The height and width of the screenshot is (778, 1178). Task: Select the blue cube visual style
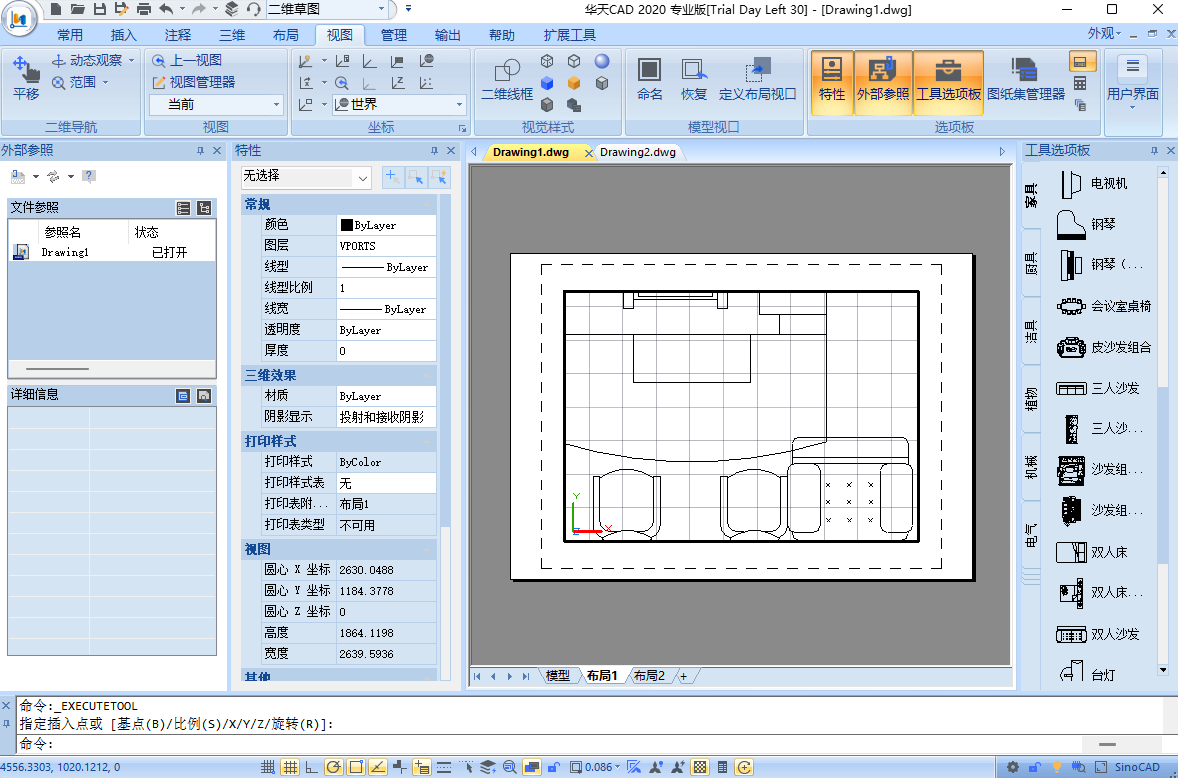pyautogui.click(x=548, y=83)
